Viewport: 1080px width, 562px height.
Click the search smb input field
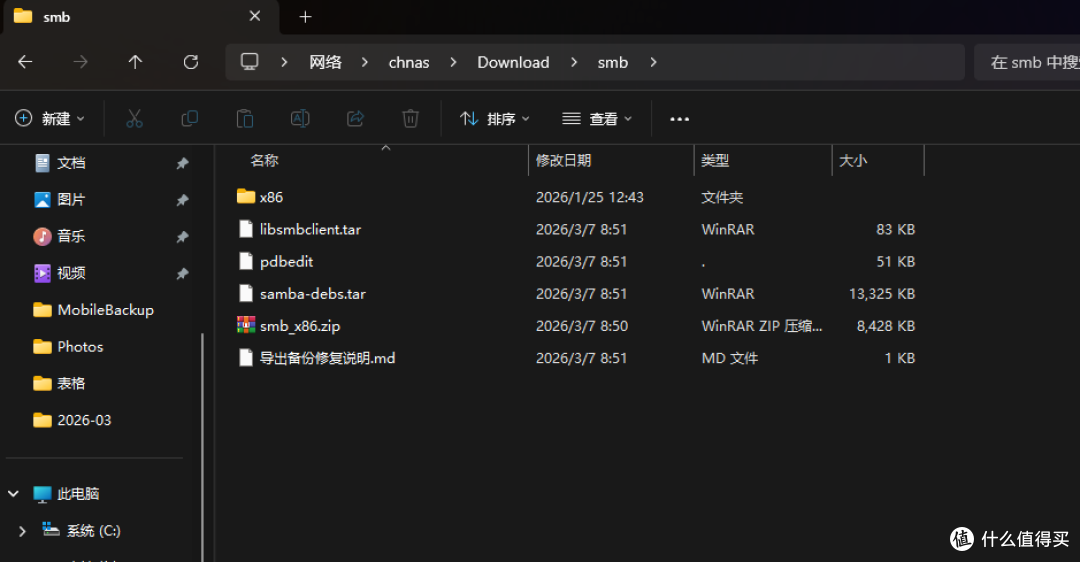1027,62
